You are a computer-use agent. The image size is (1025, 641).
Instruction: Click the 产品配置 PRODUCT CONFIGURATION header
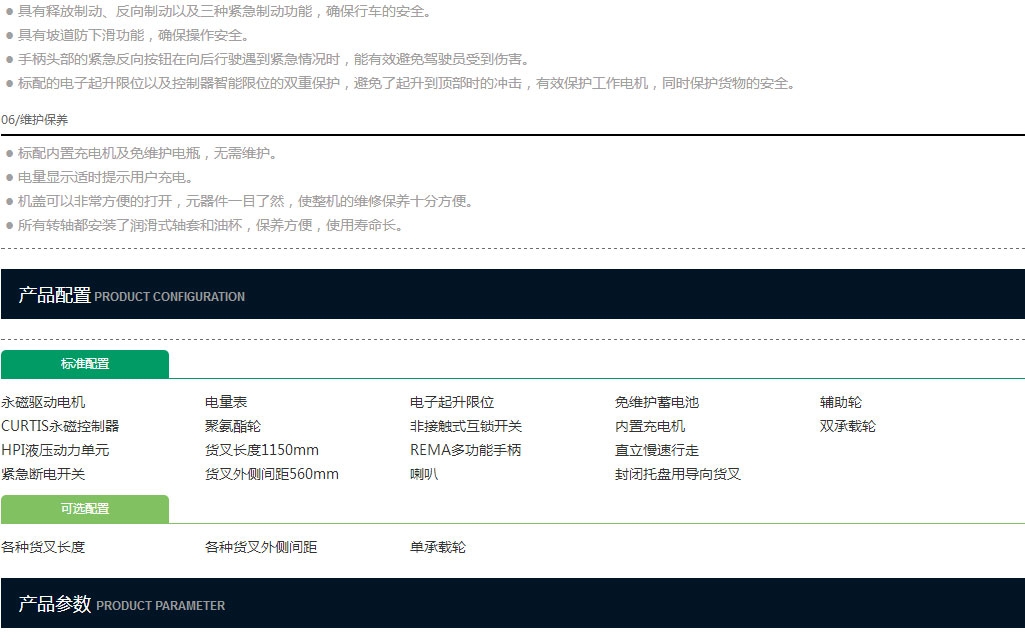(x=512, y=294)
